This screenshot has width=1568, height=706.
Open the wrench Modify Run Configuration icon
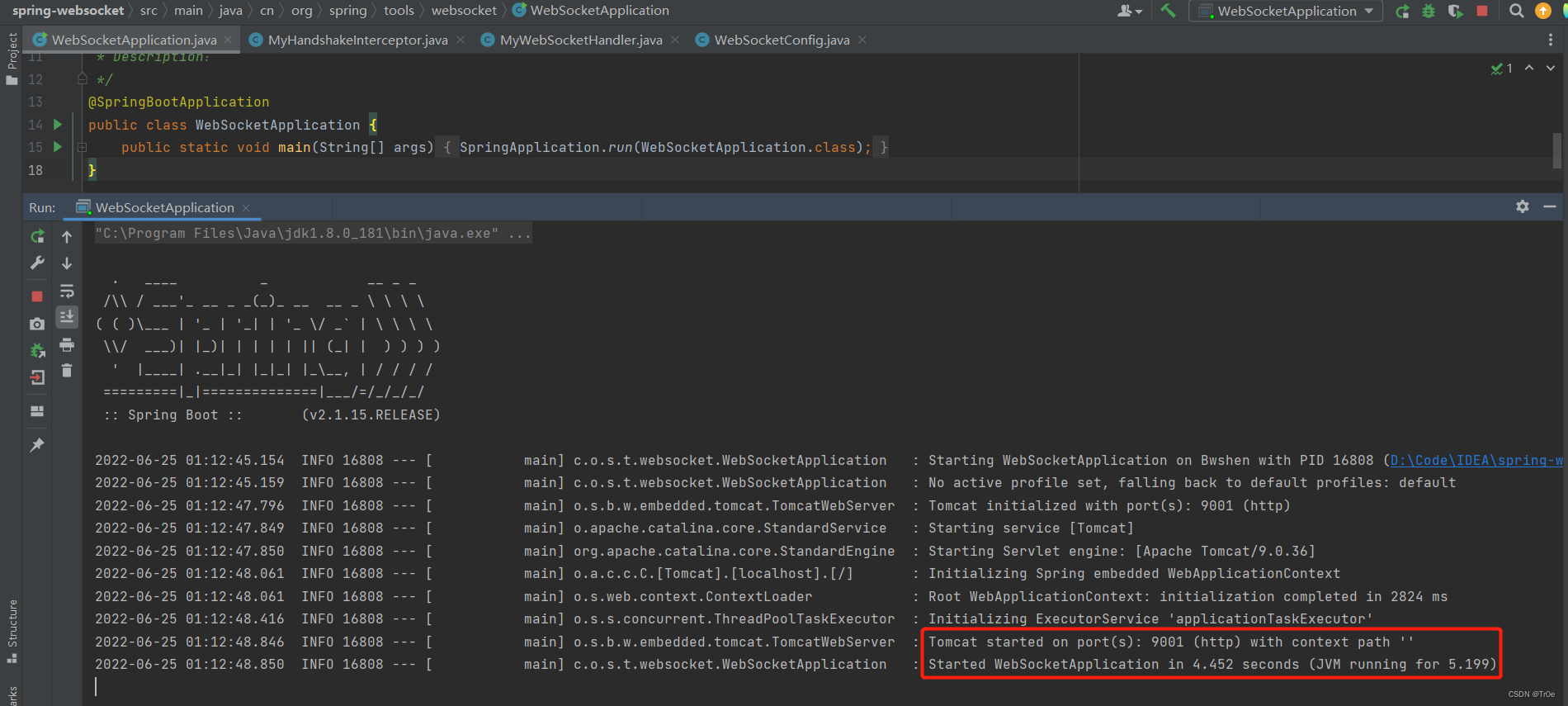[x=37, y=263]
